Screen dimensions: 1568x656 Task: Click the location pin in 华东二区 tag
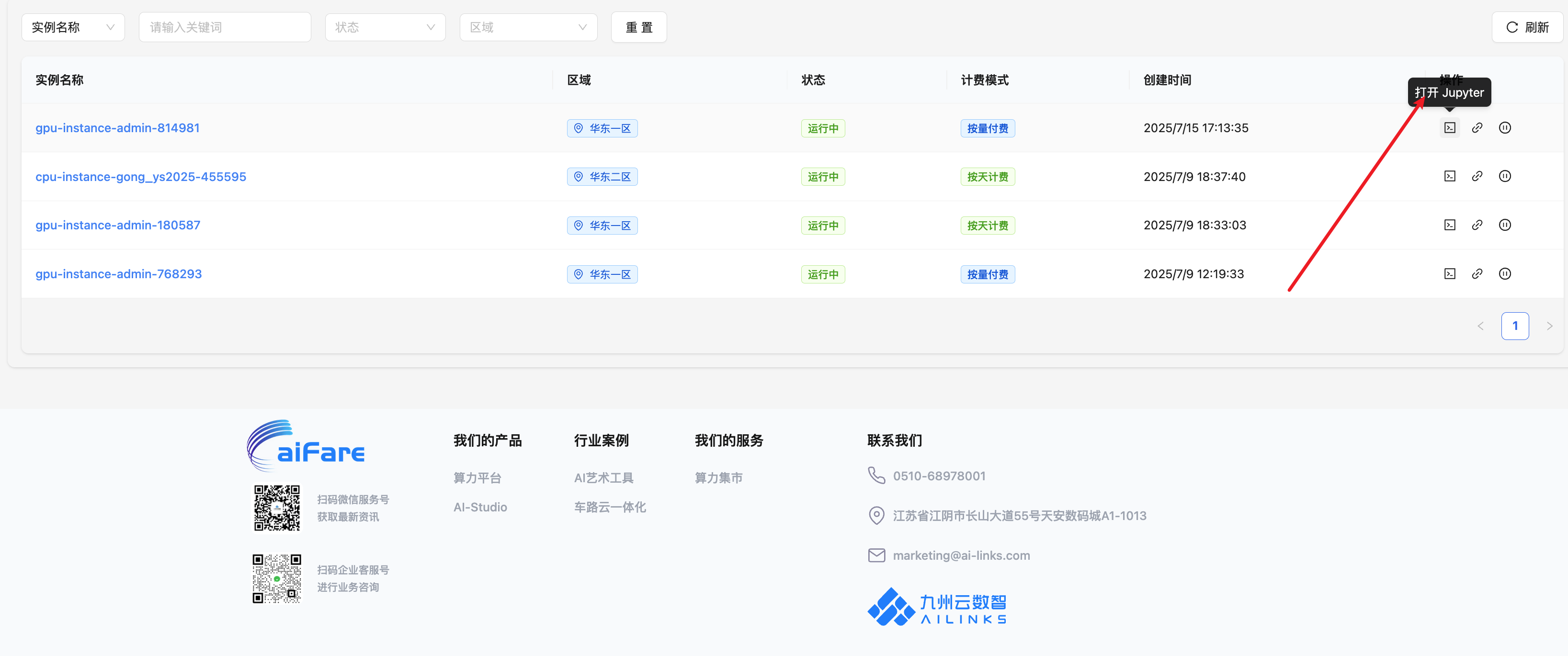(579, 177)
